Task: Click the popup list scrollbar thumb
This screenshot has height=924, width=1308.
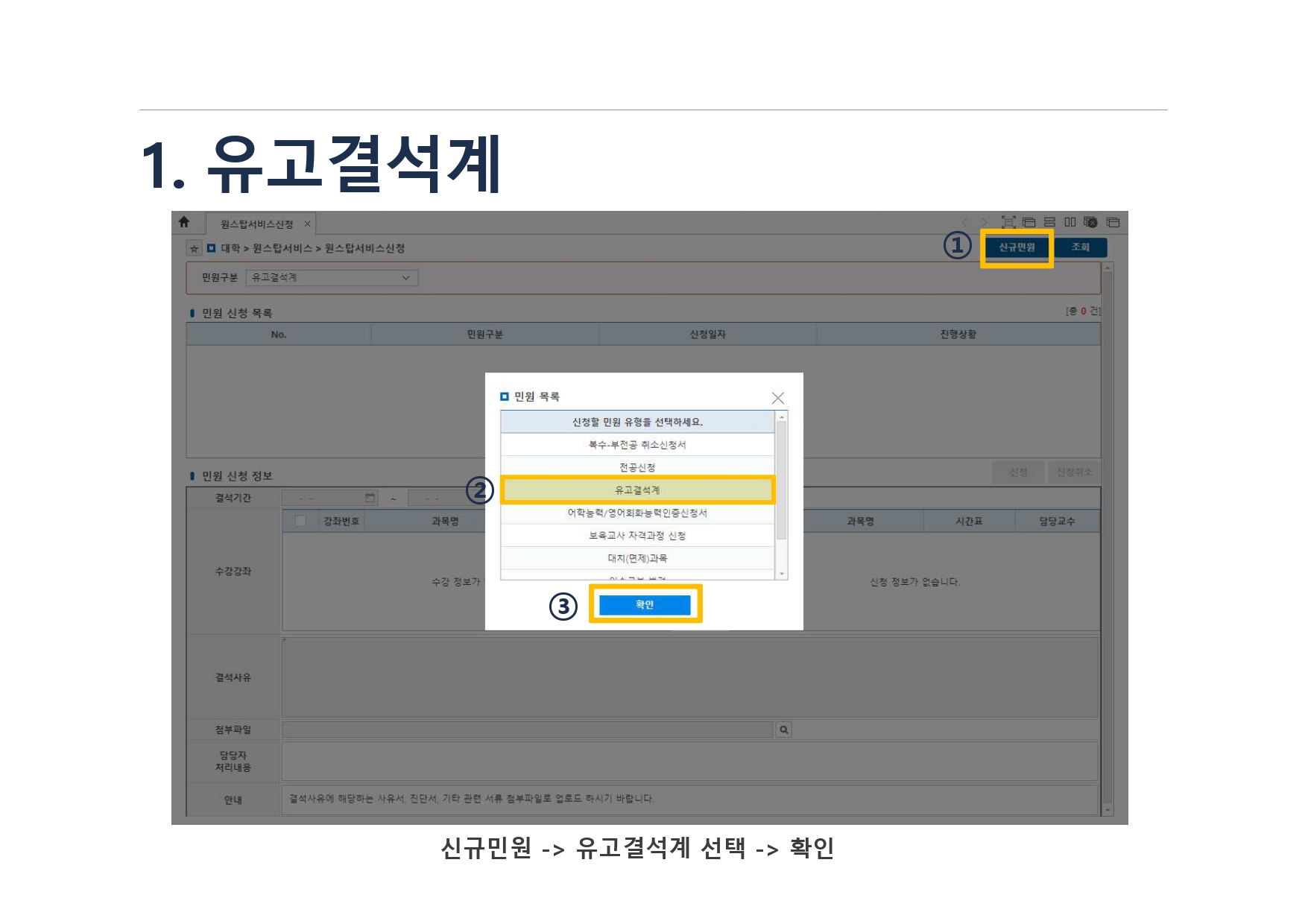Action: [x=782, y=480]
